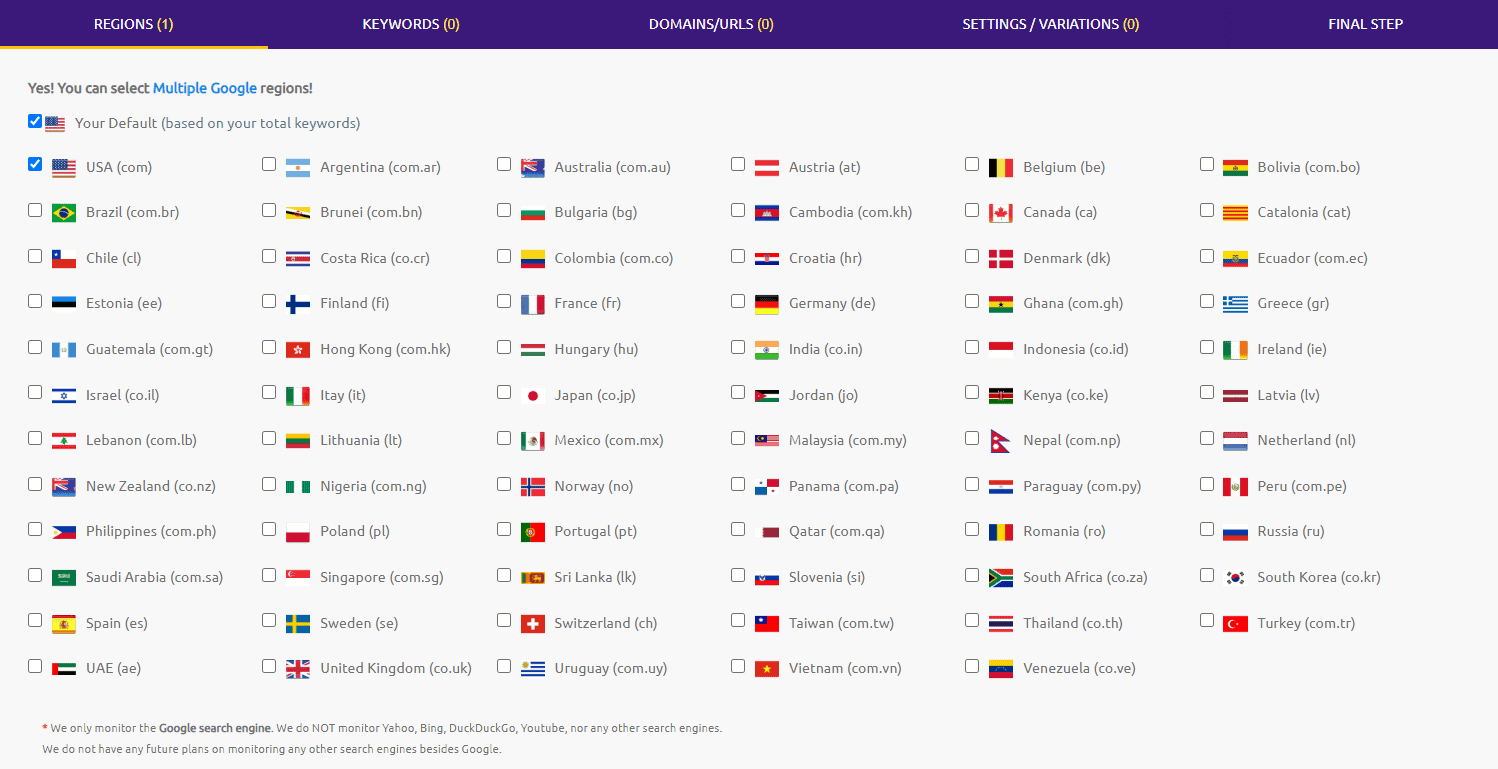Click the Finland flag icon
This screenshot has width=1498, height=769.
[x=298, y=304]
